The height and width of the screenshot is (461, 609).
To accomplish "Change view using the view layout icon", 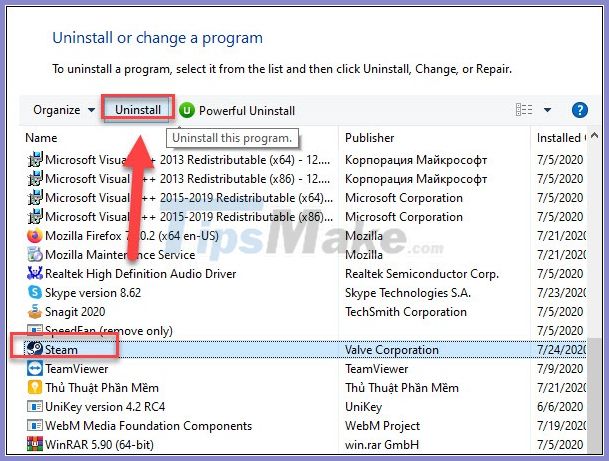I will click(524, 110).
